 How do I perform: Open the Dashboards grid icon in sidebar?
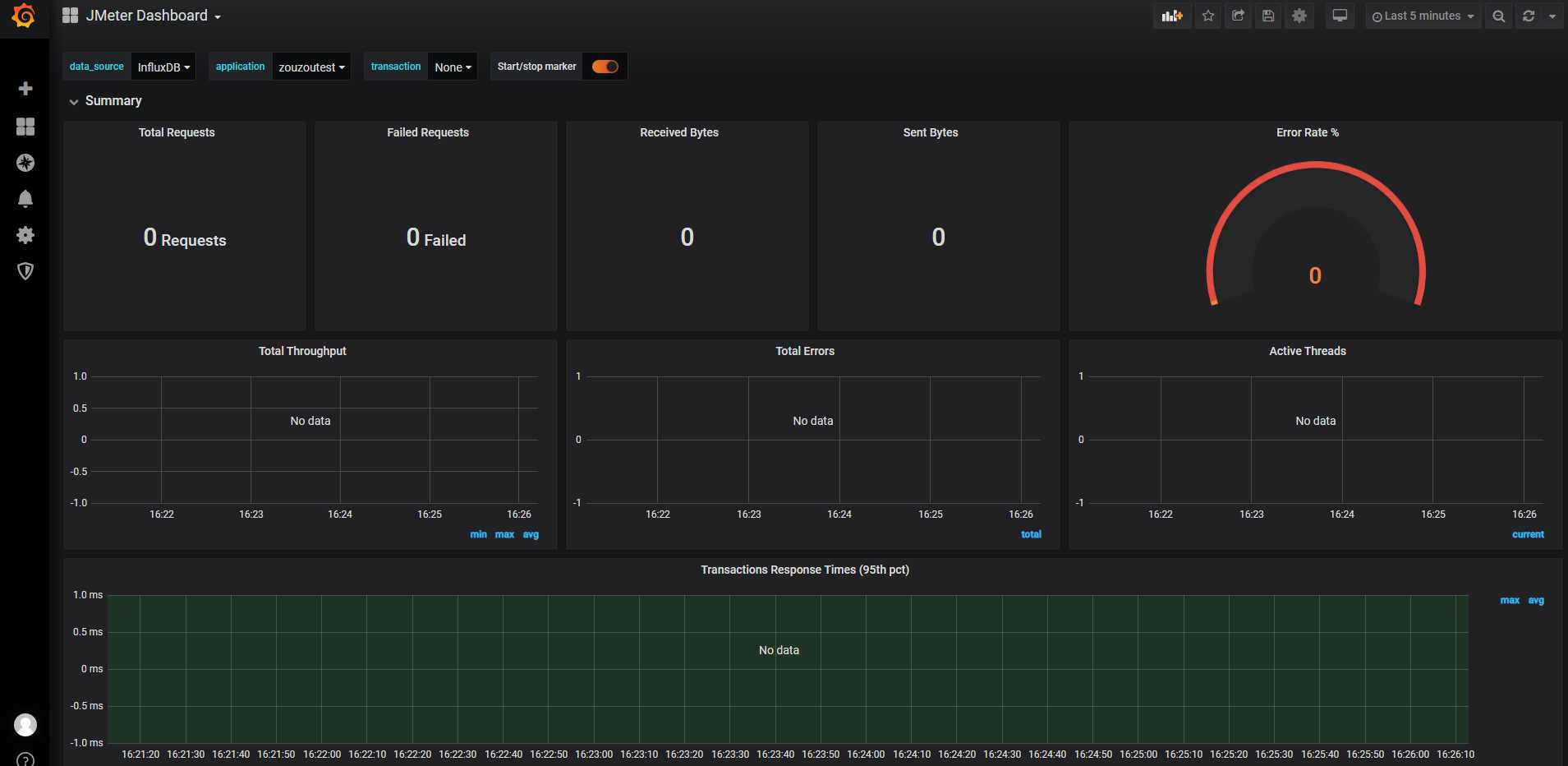(25, 126)
